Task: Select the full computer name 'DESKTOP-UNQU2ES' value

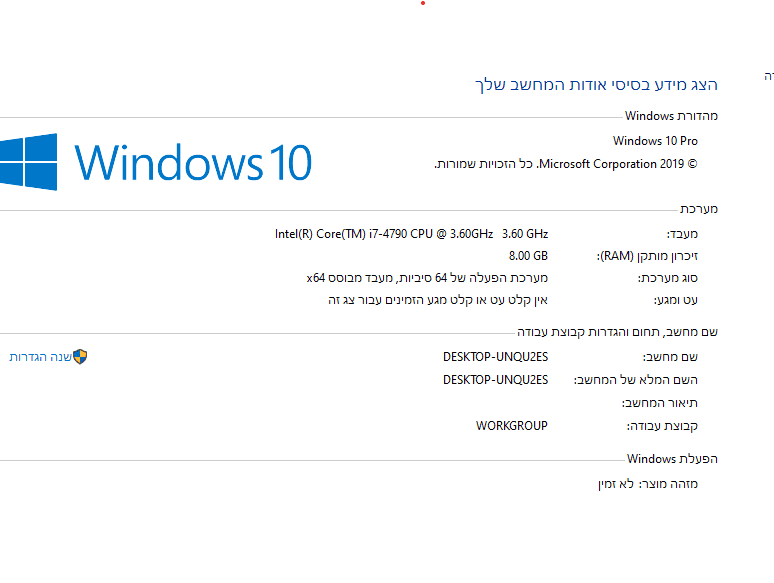Action: click(x=495, y=380)
